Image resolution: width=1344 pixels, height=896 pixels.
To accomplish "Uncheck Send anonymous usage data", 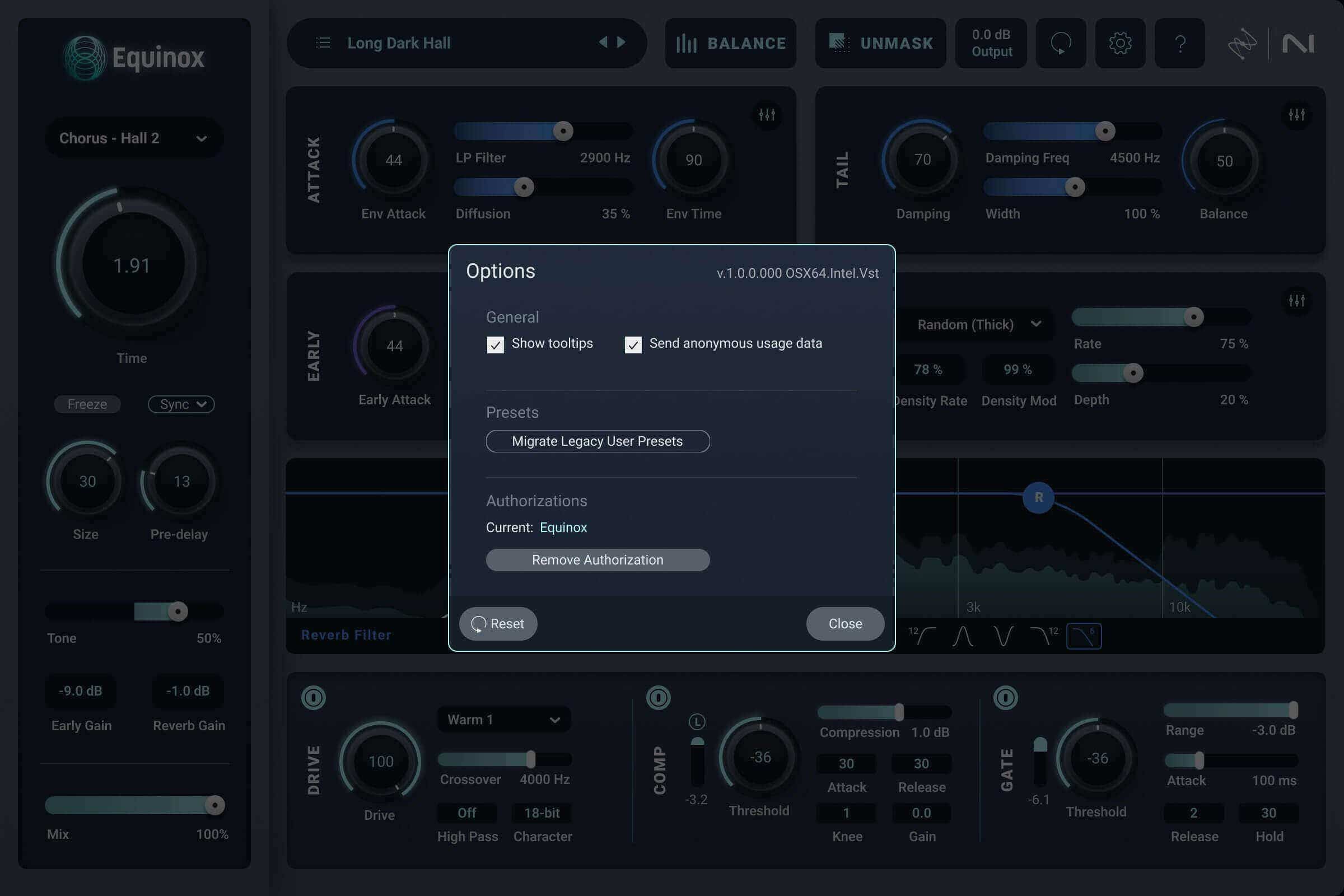I will (633, 344).
